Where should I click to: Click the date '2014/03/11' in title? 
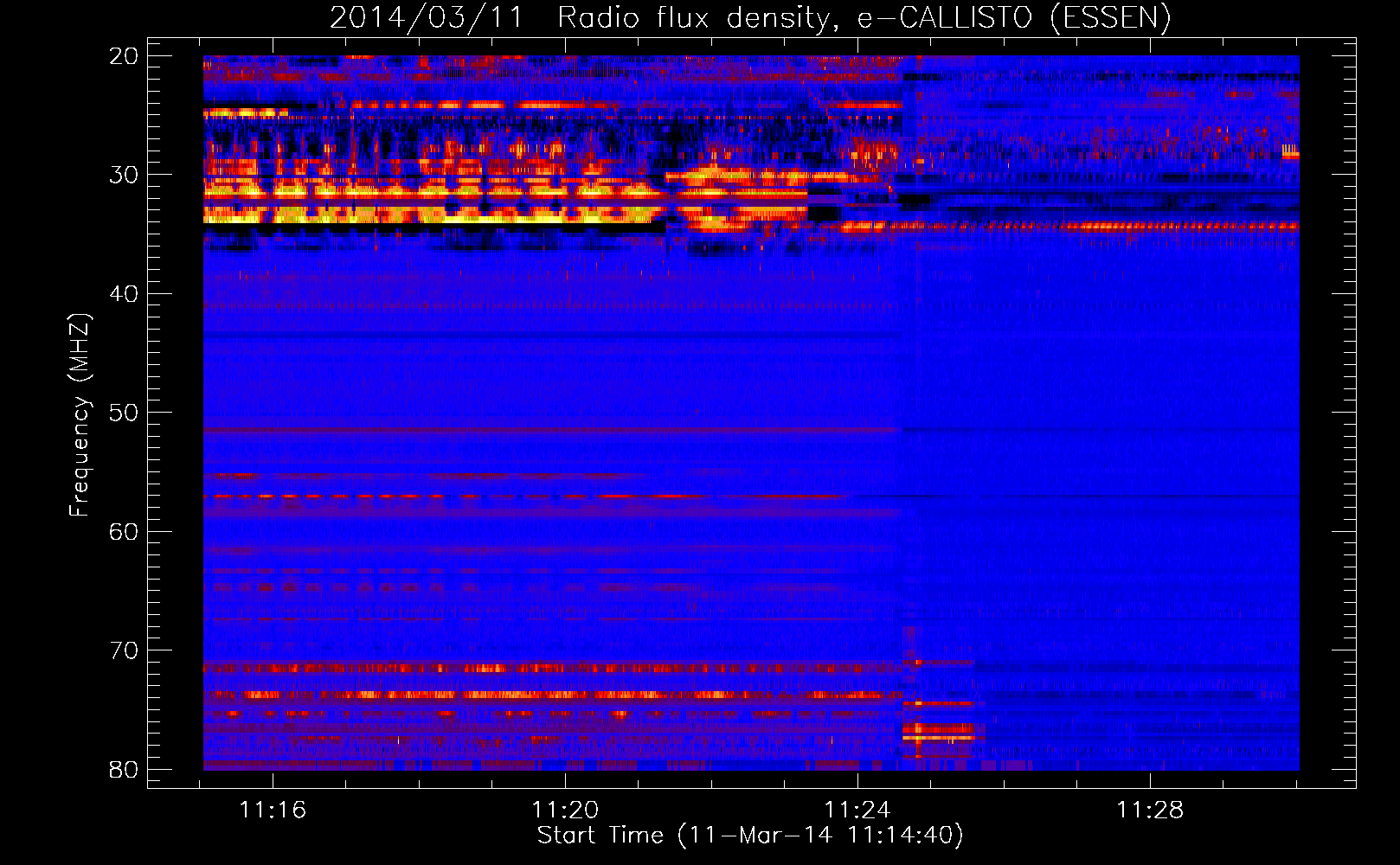pyautogui.click(x=427, y=18)
